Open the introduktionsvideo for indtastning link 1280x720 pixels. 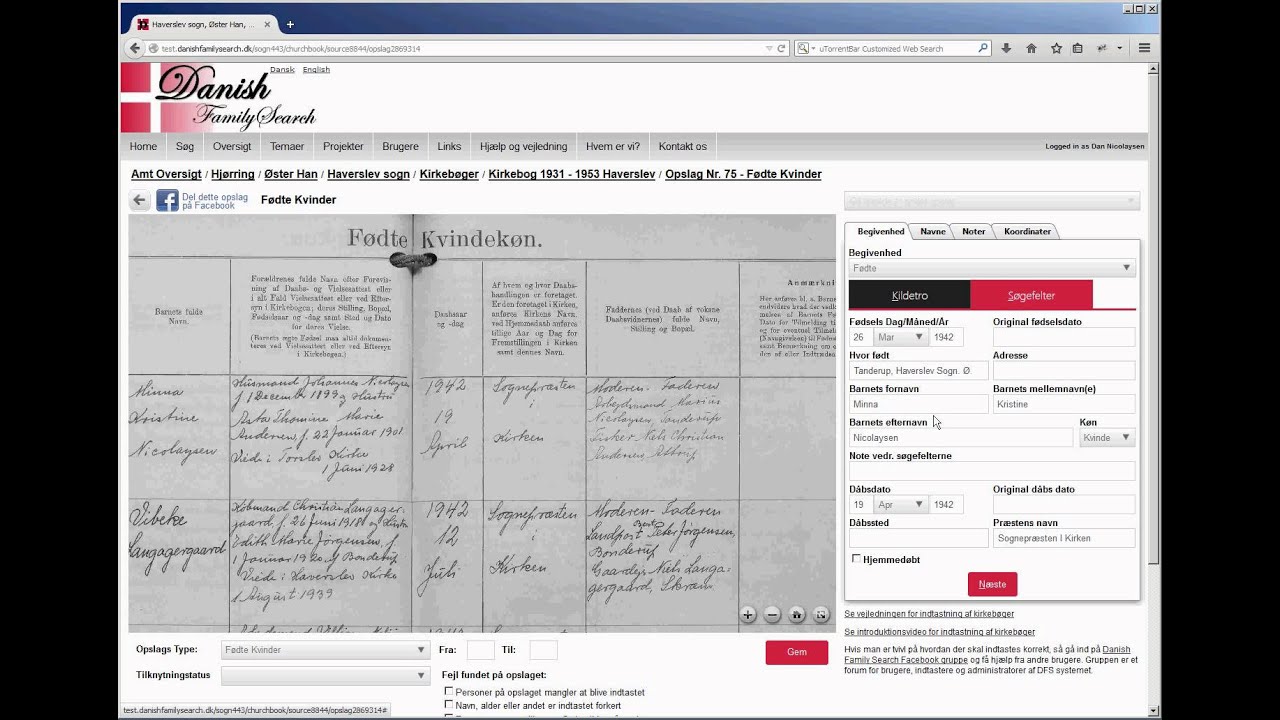(939, 632)
